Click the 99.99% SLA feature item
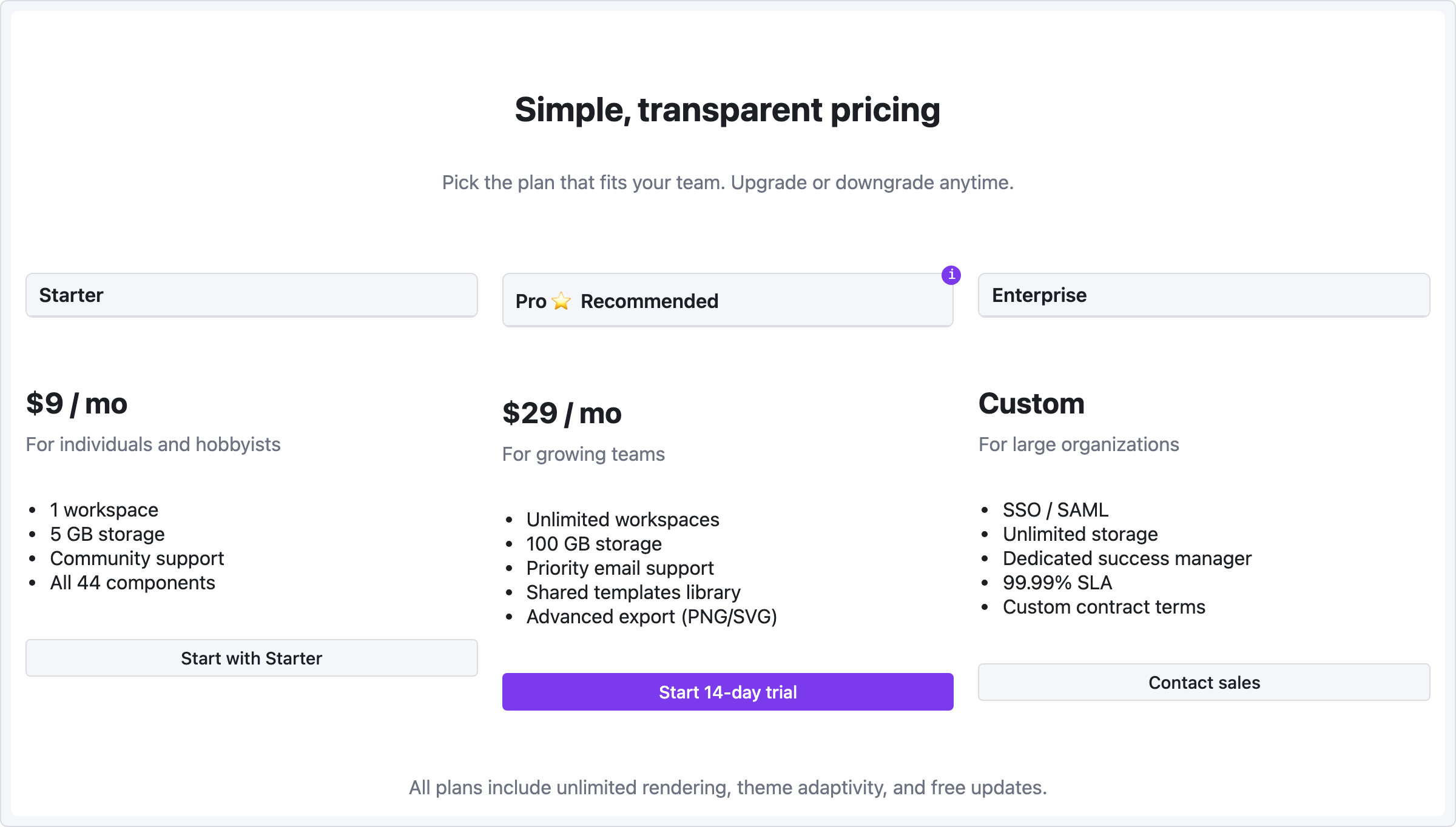 coord(1057,582)
